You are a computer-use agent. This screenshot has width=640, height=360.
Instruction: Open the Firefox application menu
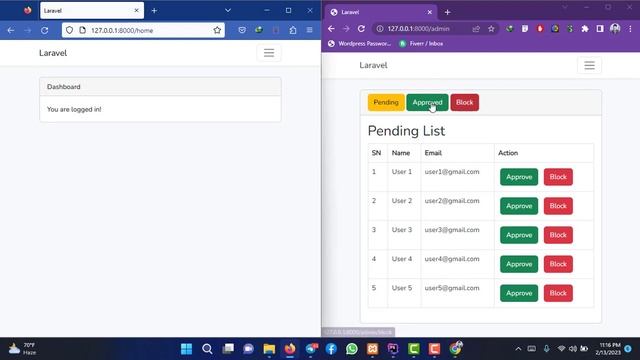click(x=310, y=30)
